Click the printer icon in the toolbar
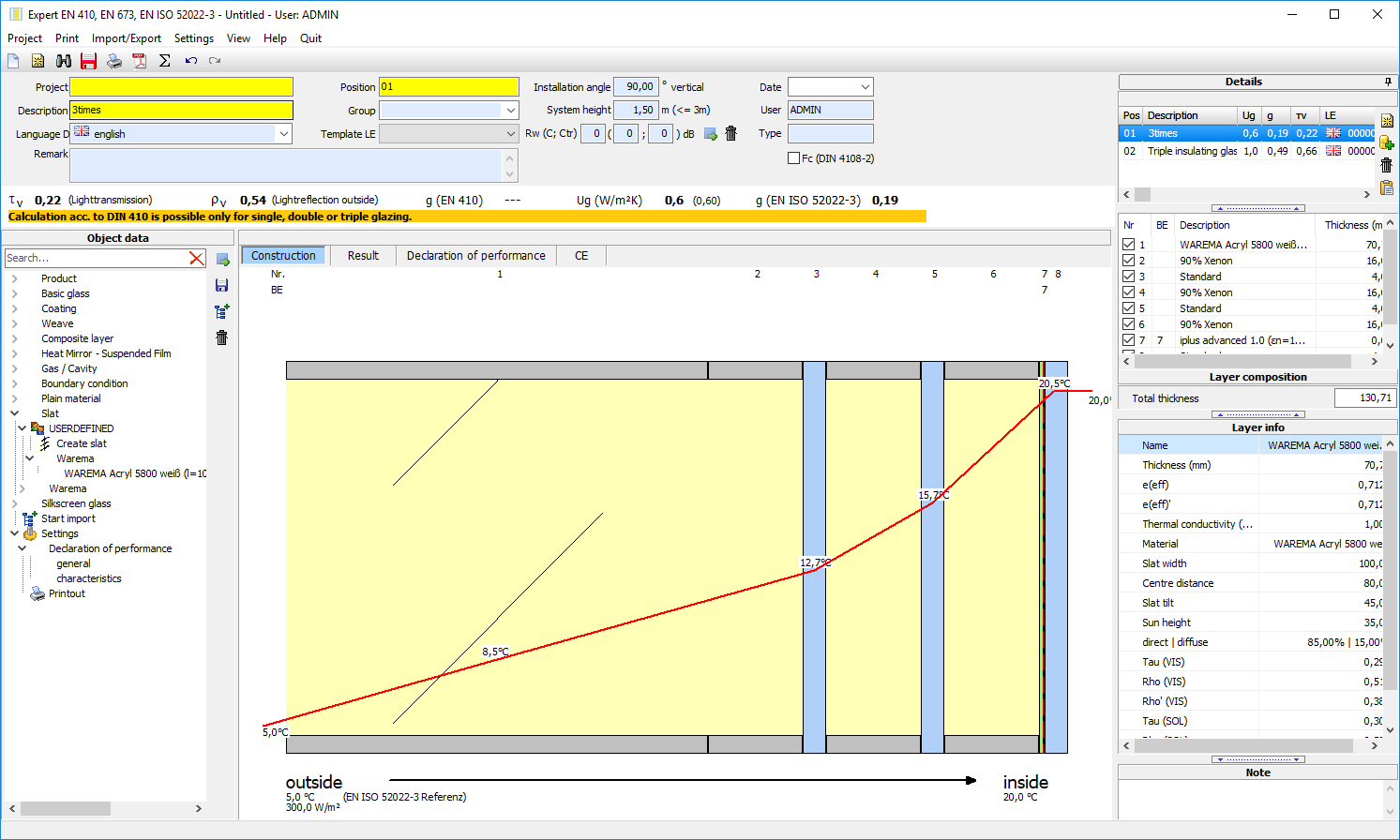This screenshot has height=840, width=1400. click(x=114, y=61)
